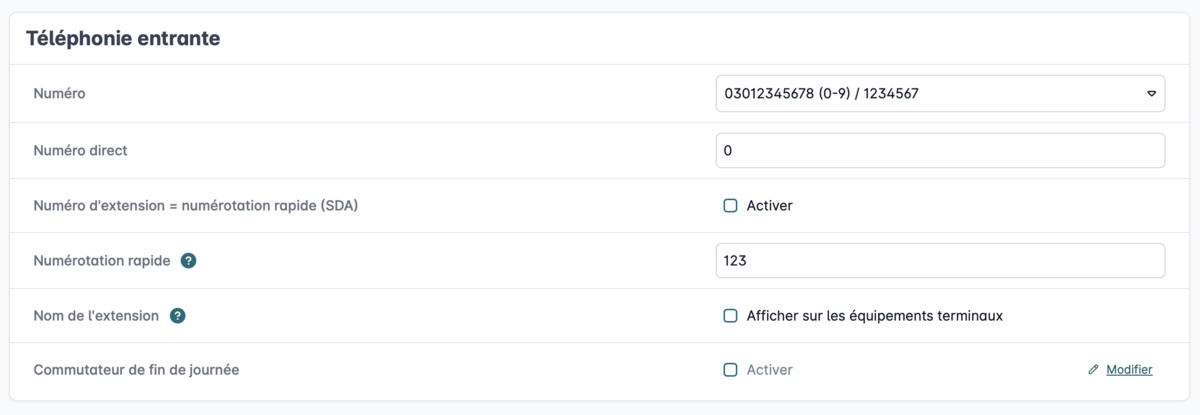Enable the SDA Activer checkbox
This screenshot has height=415, width=1200.
point(730,206)
